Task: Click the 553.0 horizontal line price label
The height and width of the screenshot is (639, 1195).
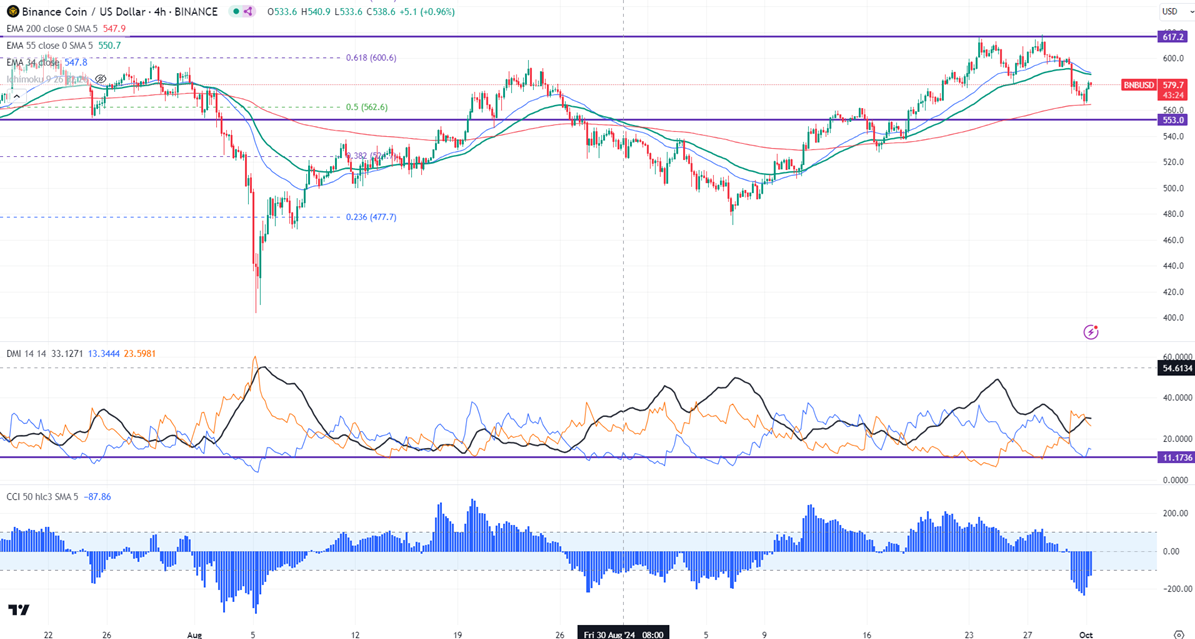Action: 1172,119
